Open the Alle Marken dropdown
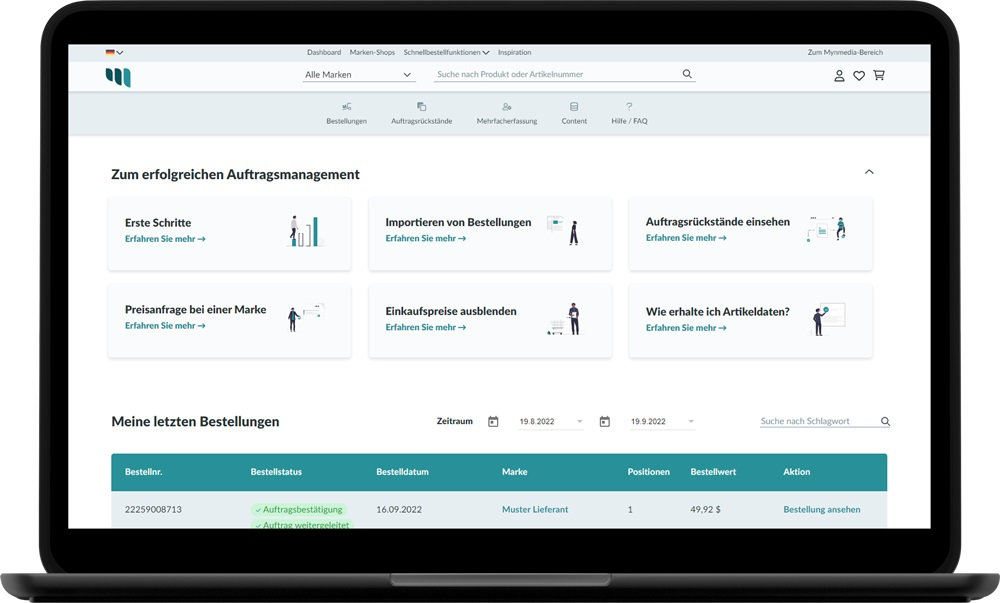 [x=357, y=74]
